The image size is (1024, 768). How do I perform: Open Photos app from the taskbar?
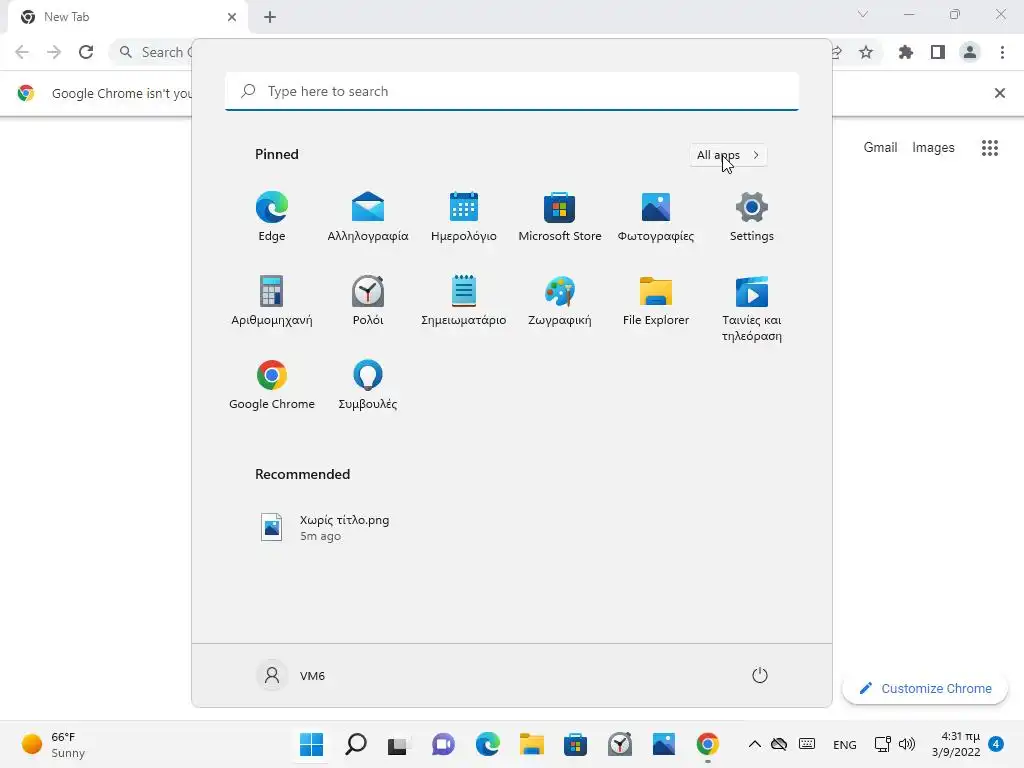(x=664, y=744)
